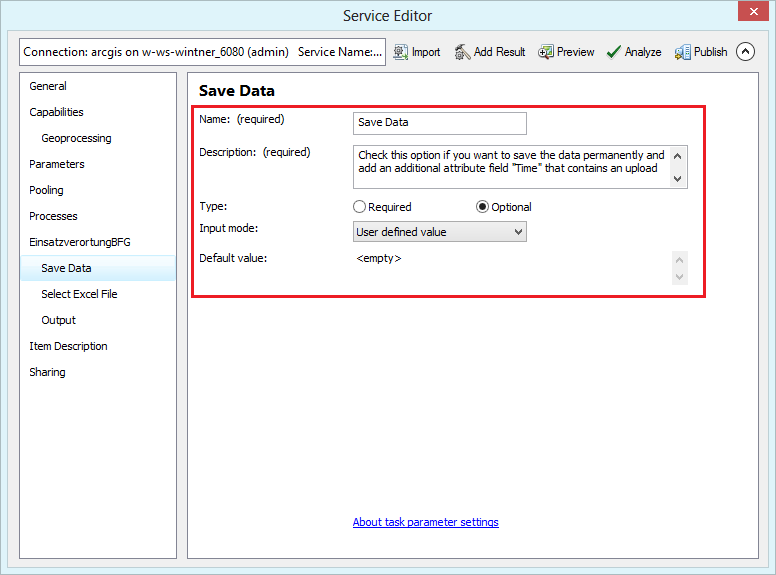Click the Analyze button label
Viewport: 776px width, 575px height.
643,52
